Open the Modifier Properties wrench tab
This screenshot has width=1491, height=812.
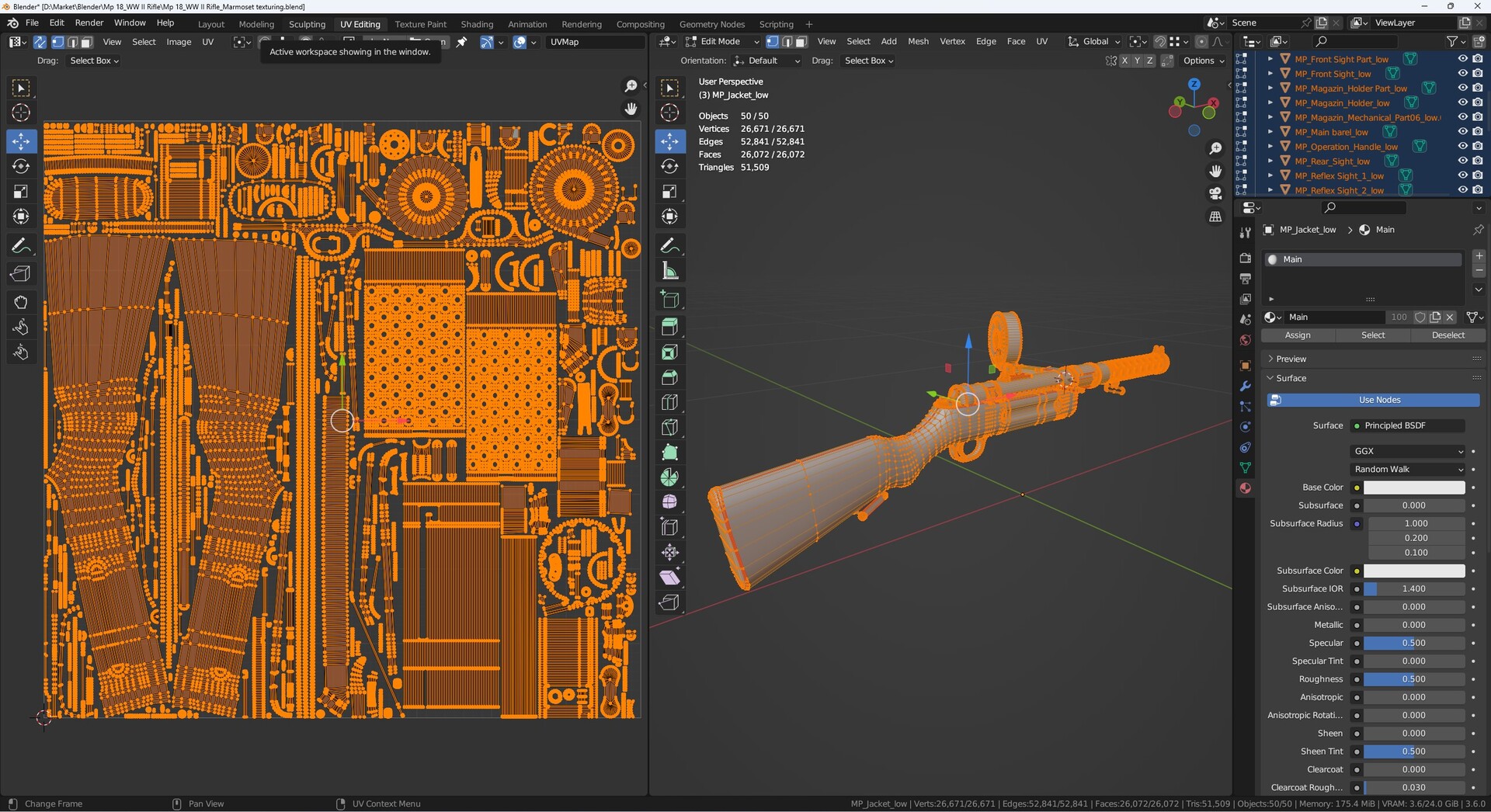[x=1246, y=387]
